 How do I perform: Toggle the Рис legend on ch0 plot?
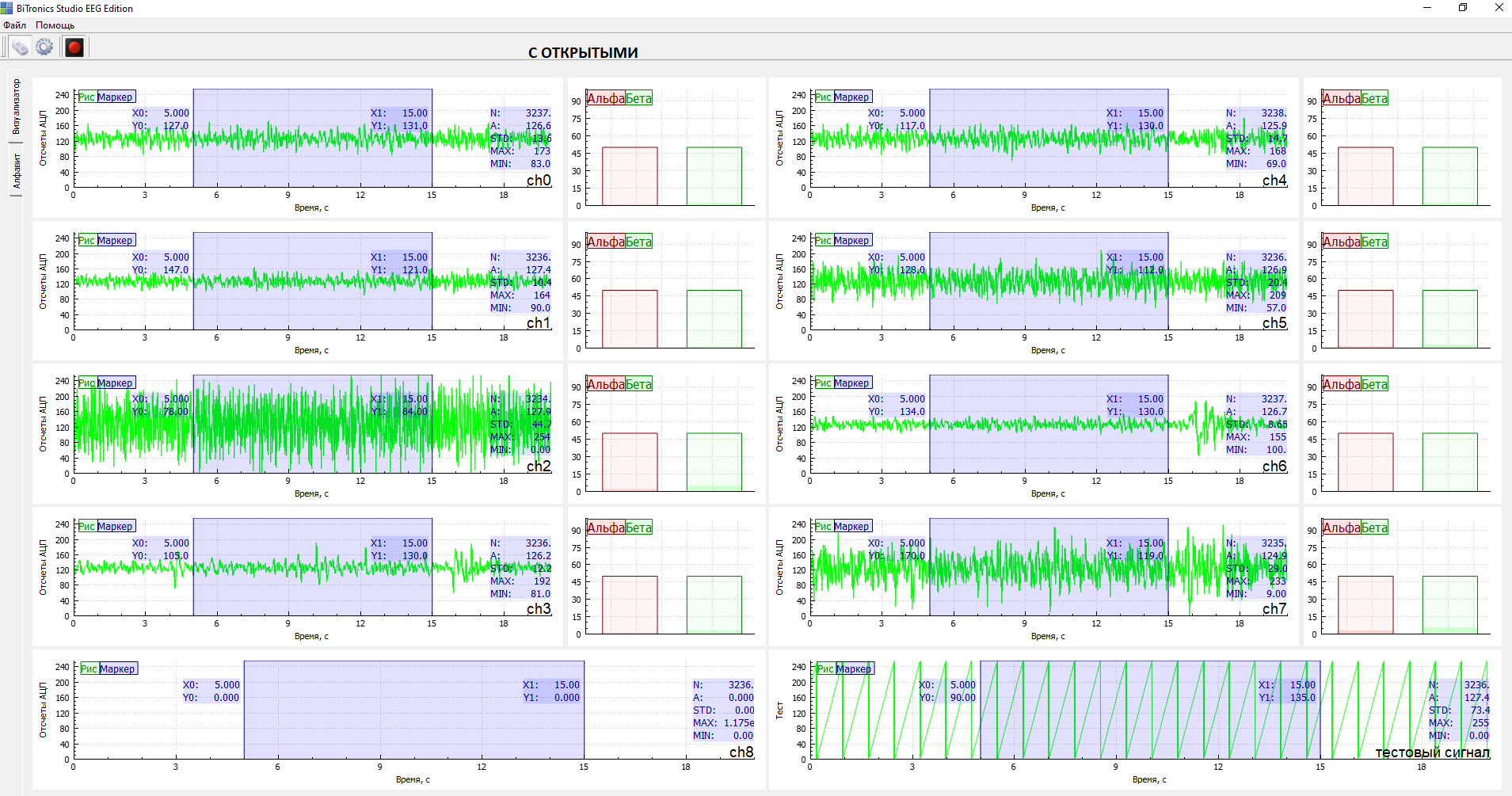86,97
